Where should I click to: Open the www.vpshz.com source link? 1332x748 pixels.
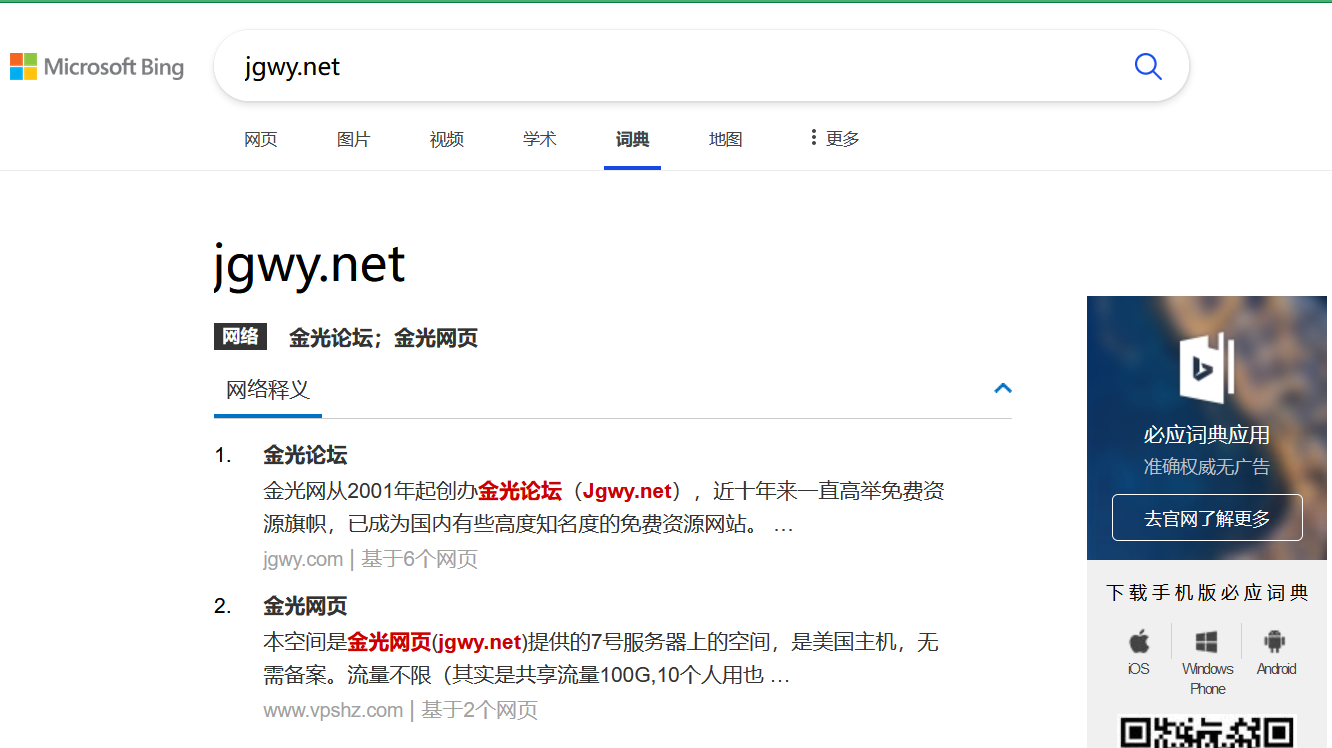point(333,710)
